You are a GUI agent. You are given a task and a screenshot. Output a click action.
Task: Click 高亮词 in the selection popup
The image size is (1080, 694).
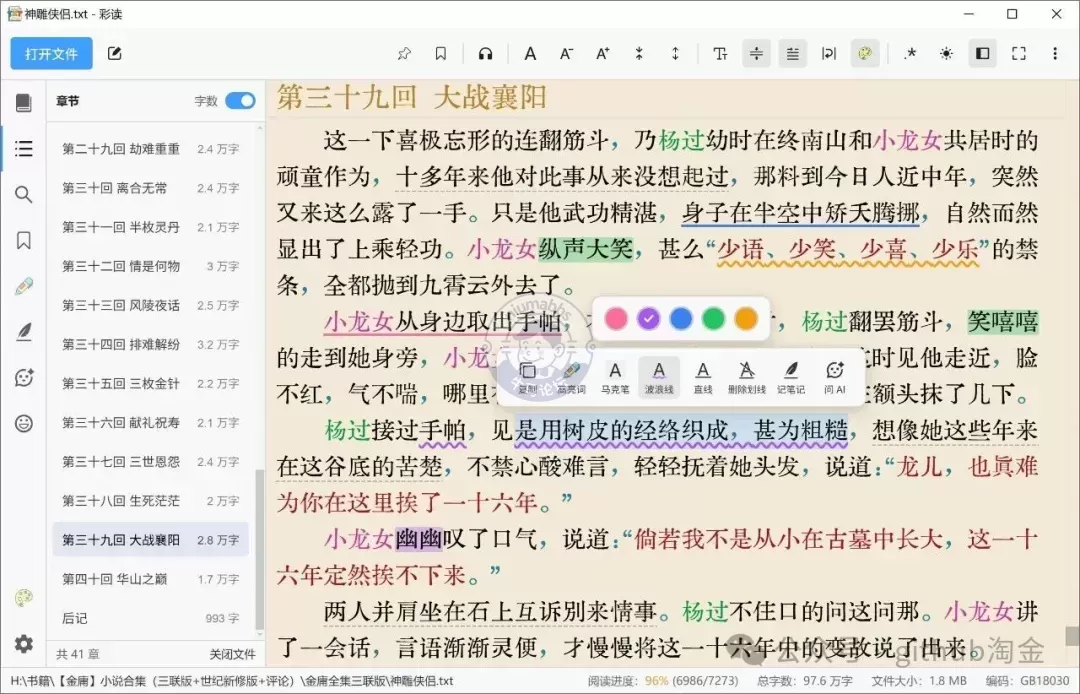(x=571, y=377)
